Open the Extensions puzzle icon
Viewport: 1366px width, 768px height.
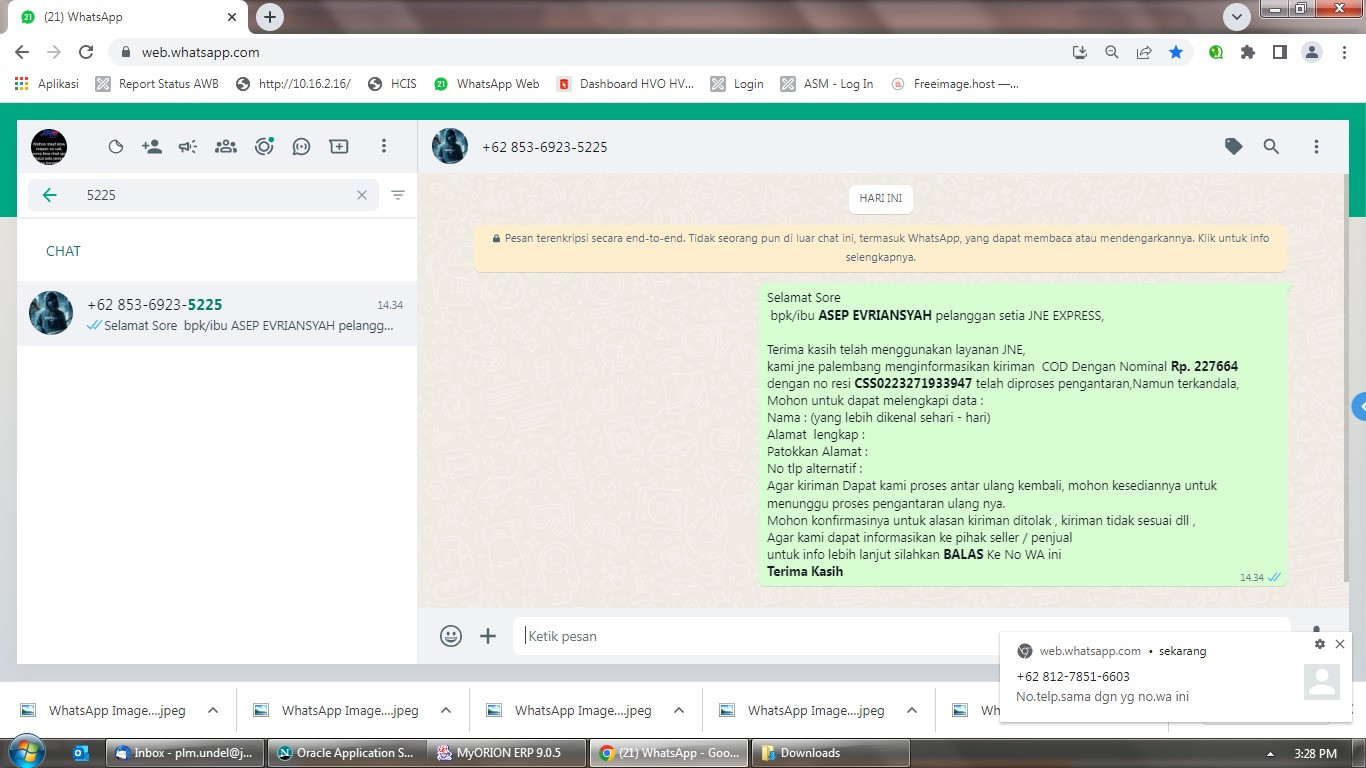click(1247, 52)
